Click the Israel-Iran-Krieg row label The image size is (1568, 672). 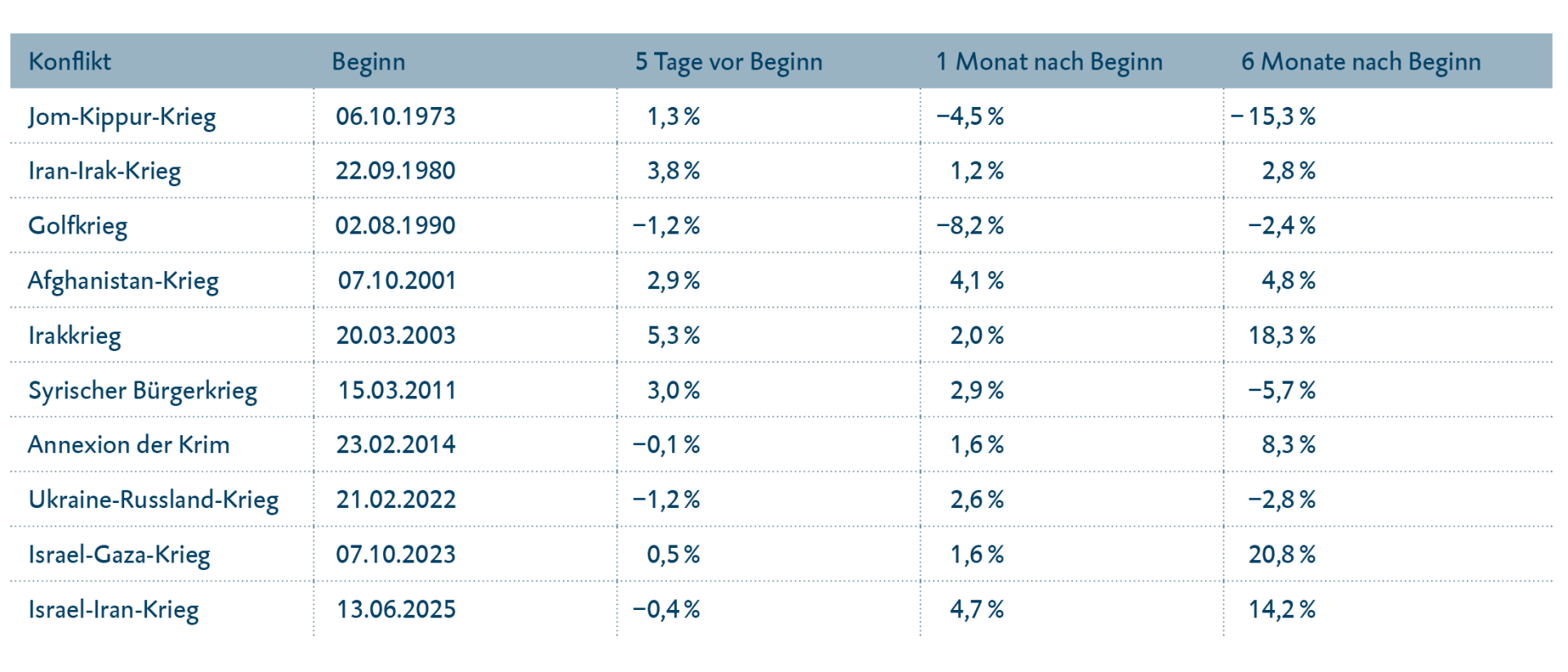[x=114, y=609]
